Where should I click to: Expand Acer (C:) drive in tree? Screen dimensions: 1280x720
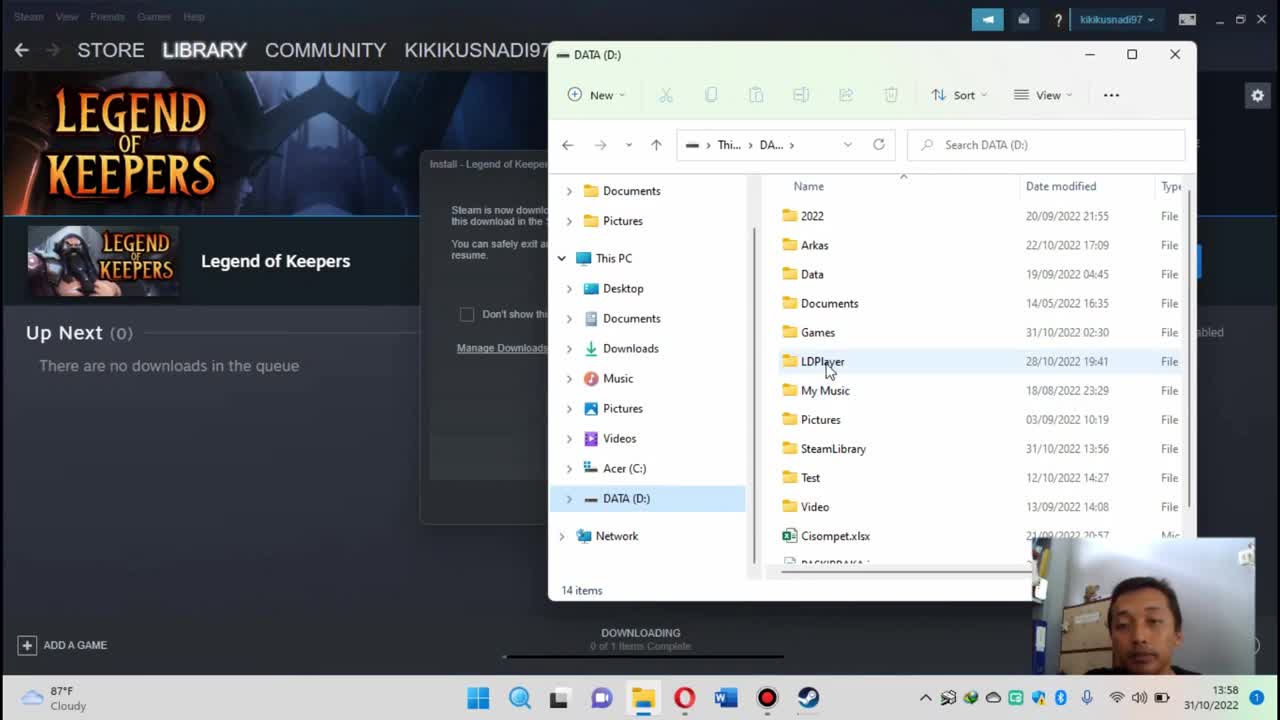click(569, 468)
